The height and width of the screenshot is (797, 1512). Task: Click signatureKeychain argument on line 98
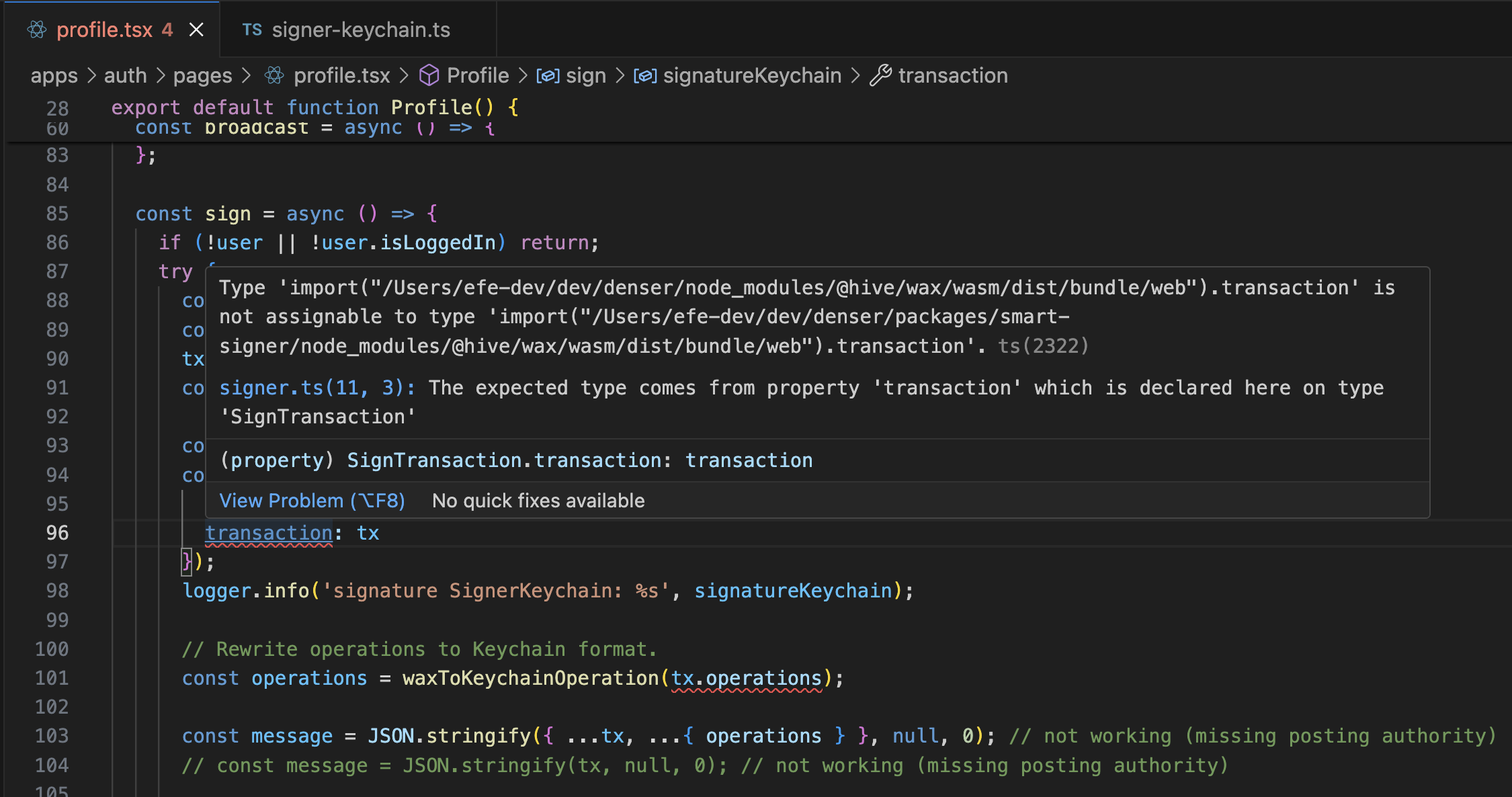tap(793, 591)
